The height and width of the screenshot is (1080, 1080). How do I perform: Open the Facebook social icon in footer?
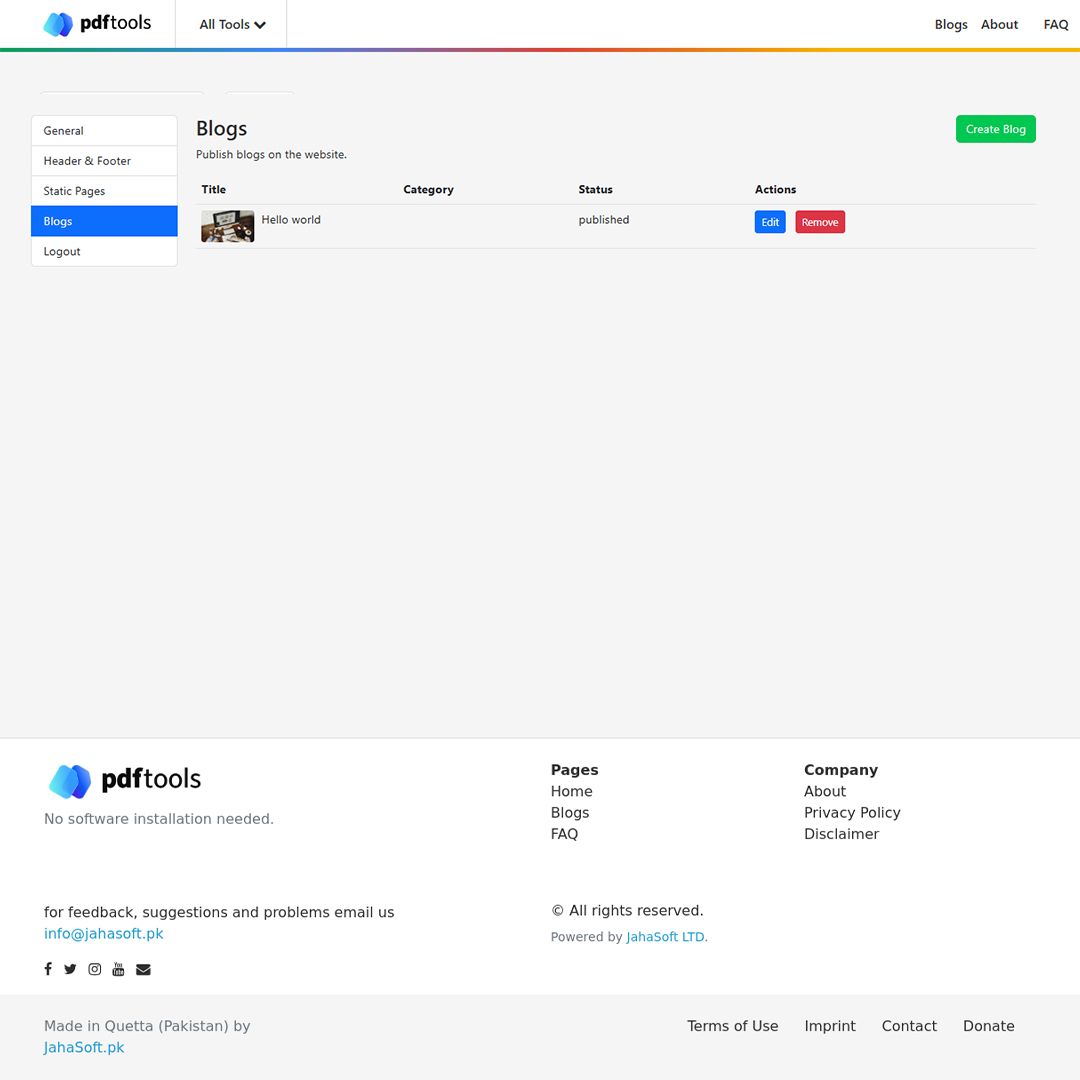48,969
